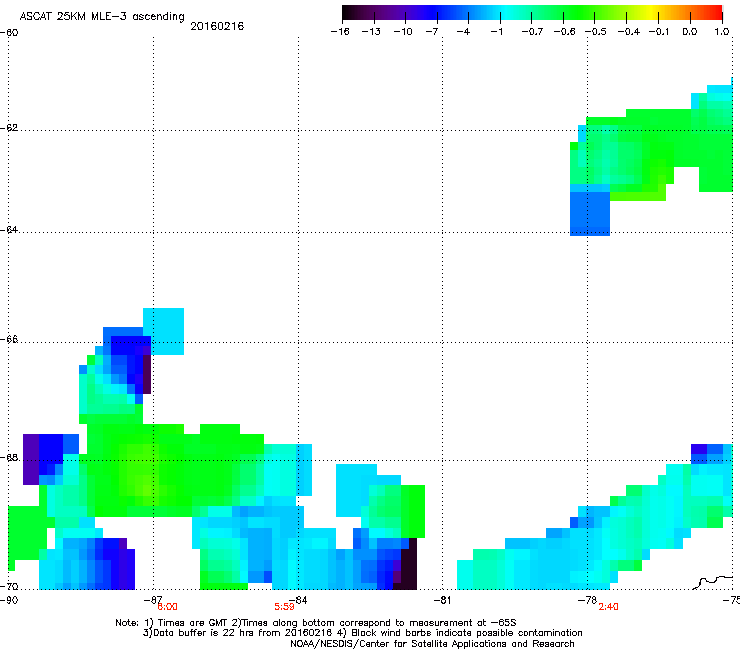740x650 pixels.
Task: Click the NOAA/NESDIS Center for Satellite Applications credit
Action: pyautogui.click(x=432, y=644)
